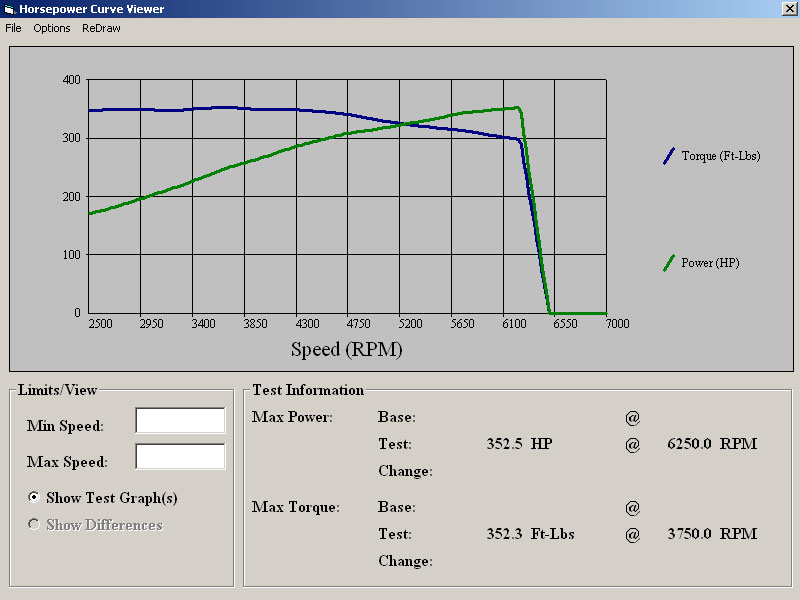Click the 3400 x-axis tick label
Viewport: 800px width, 600px height.
tap(203, 324)
